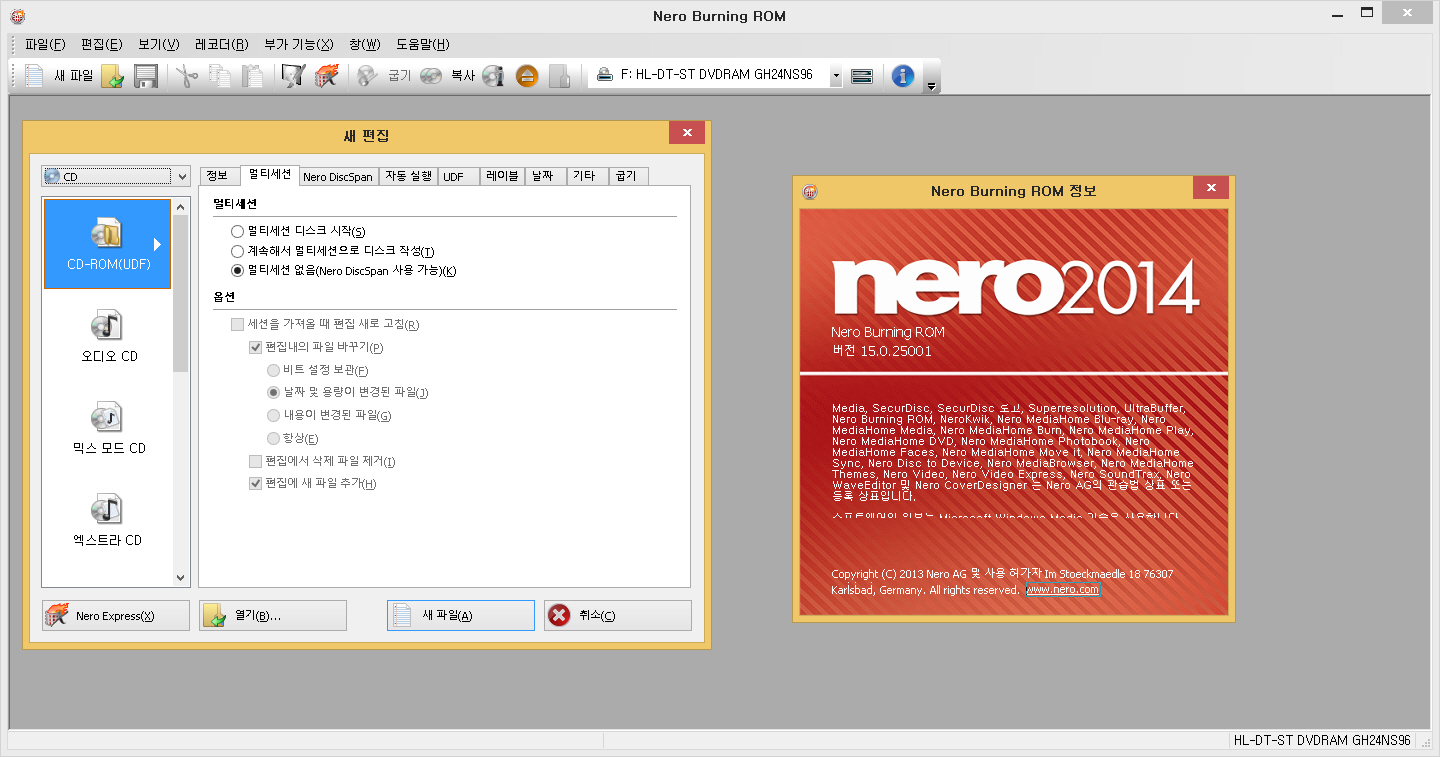The image size is (1440, 757).
Task: Select the 오디오 CD compilation type
Action: 109,336
